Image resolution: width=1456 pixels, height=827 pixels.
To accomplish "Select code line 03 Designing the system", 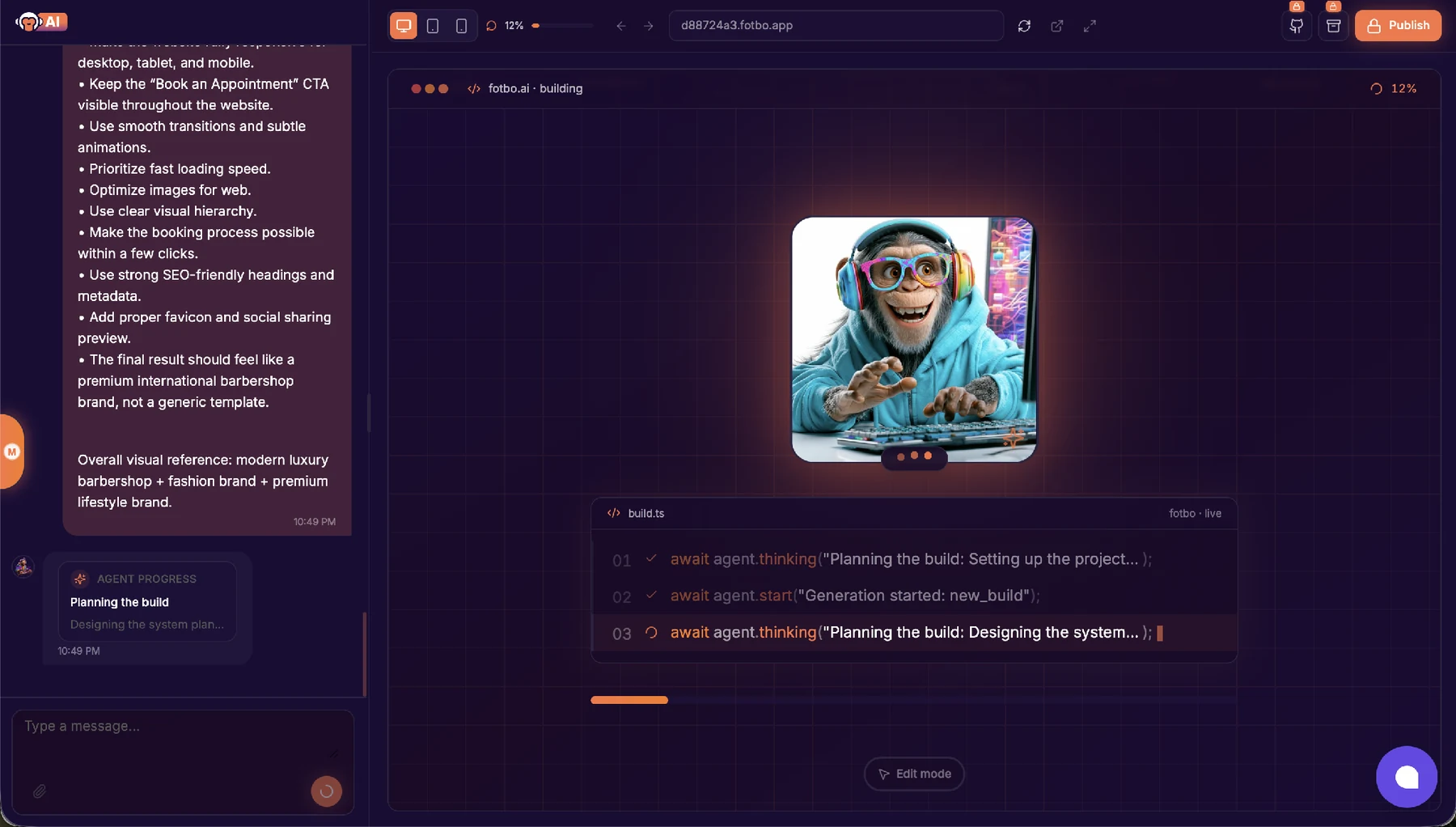I will [x=914, y=633].
